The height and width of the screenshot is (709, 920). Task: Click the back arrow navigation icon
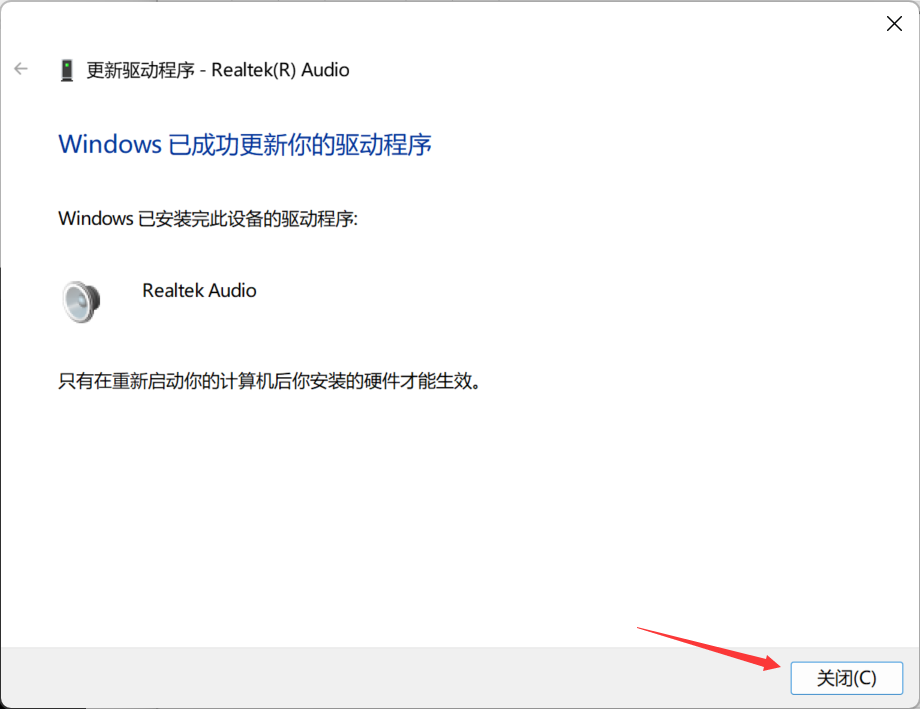coord(21,69)
